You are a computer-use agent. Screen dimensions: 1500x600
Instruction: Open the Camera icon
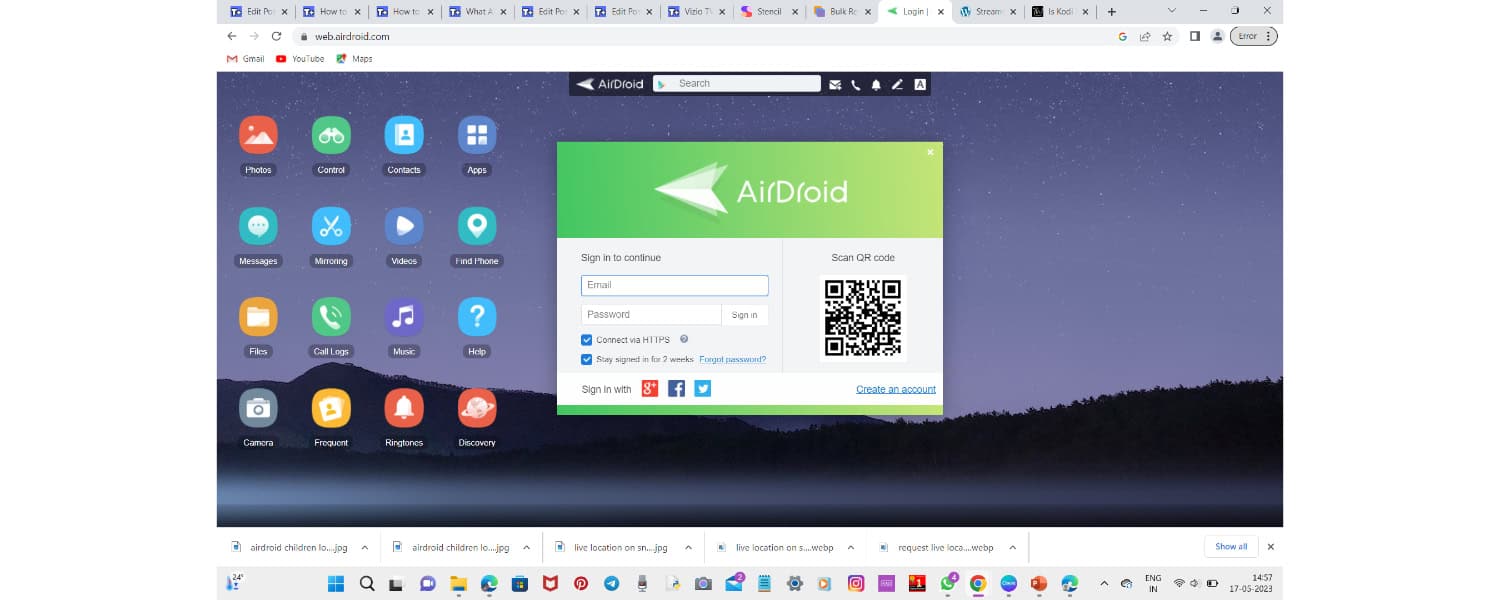258,408
